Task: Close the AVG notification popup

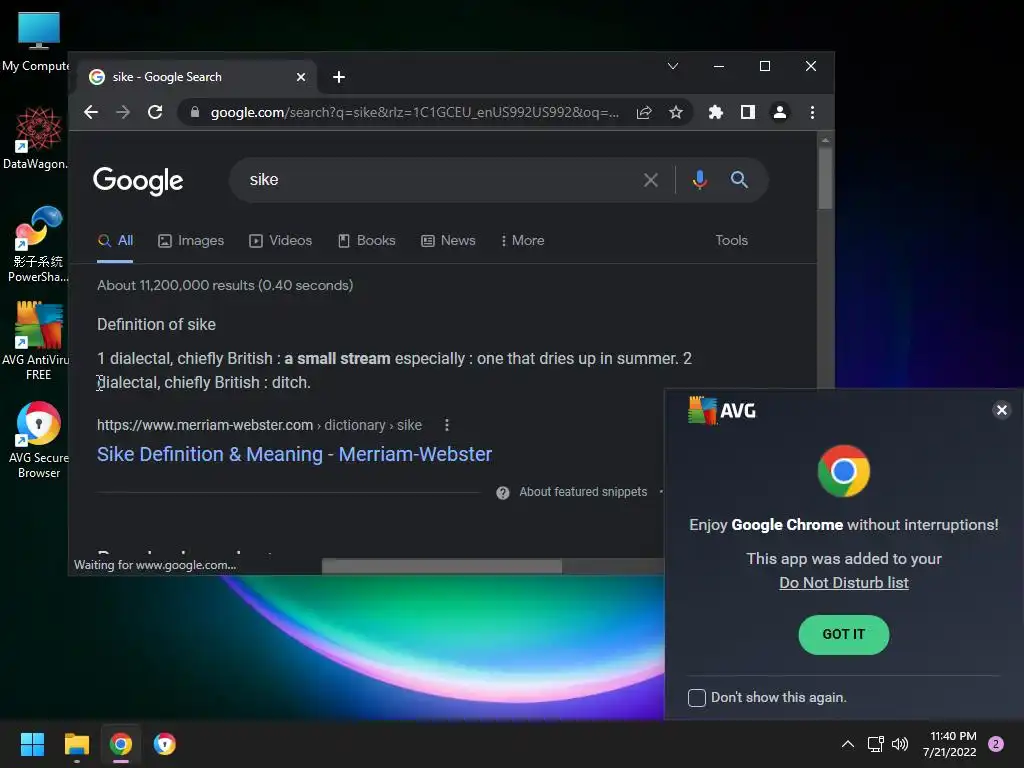Action: 1001,410
